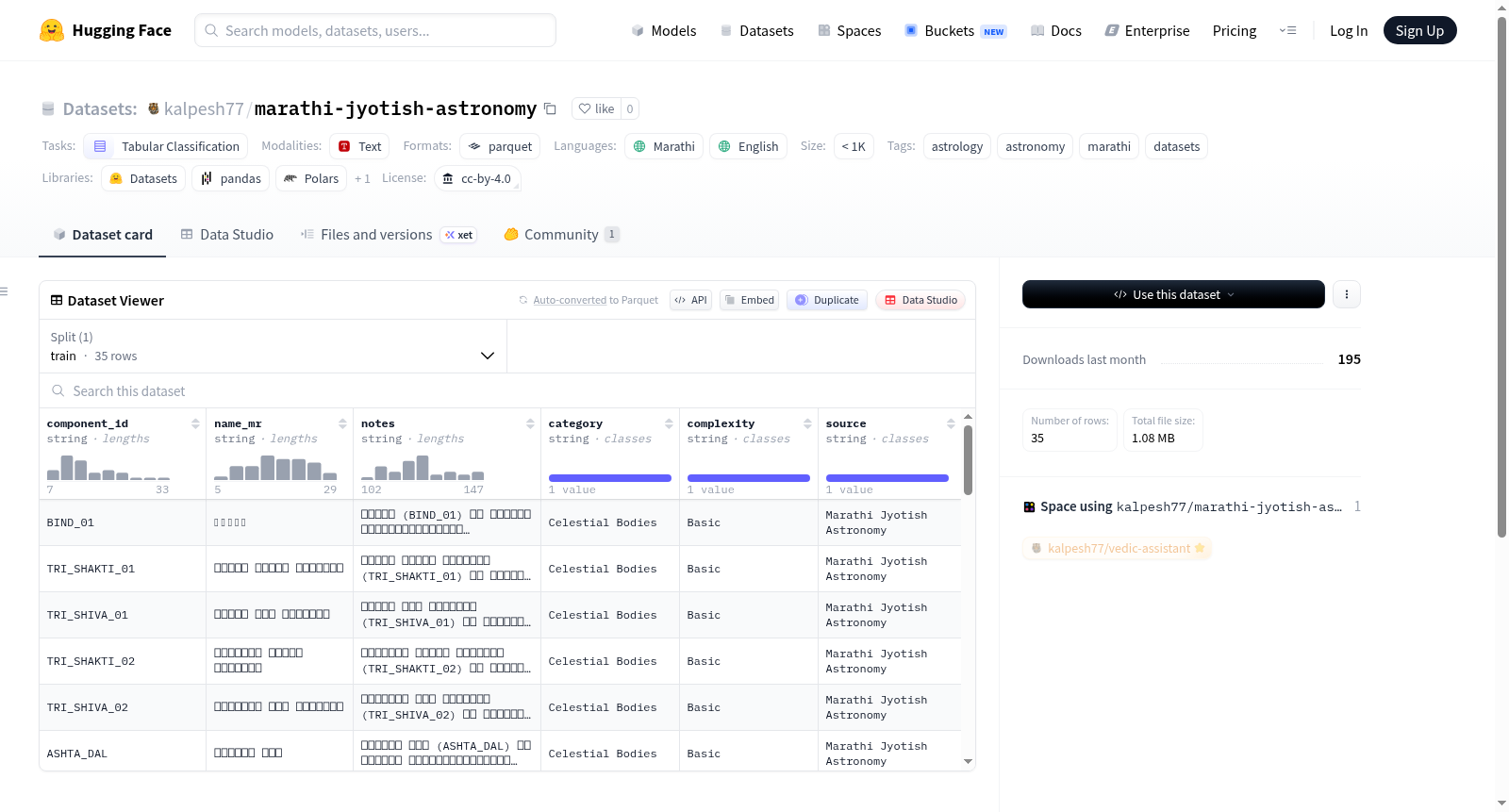
Task: Open the kalpesh77/vedic-assistant space
Action: tap(1118, 548)
